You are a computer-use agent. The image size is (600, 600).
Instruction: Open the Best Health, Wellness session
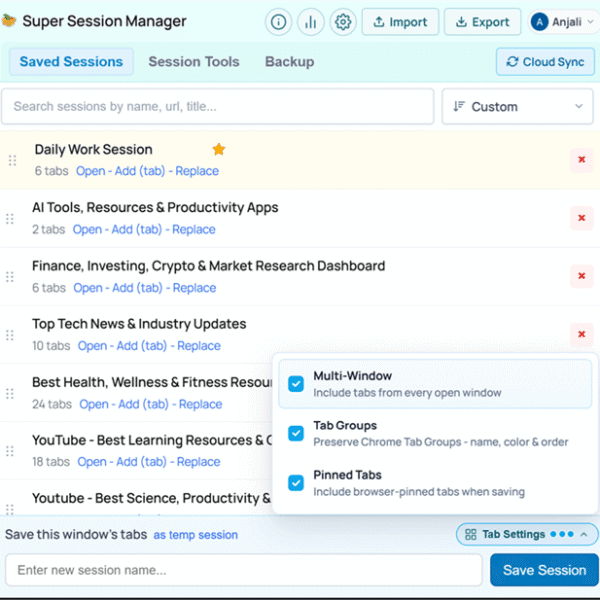[94, 404]
